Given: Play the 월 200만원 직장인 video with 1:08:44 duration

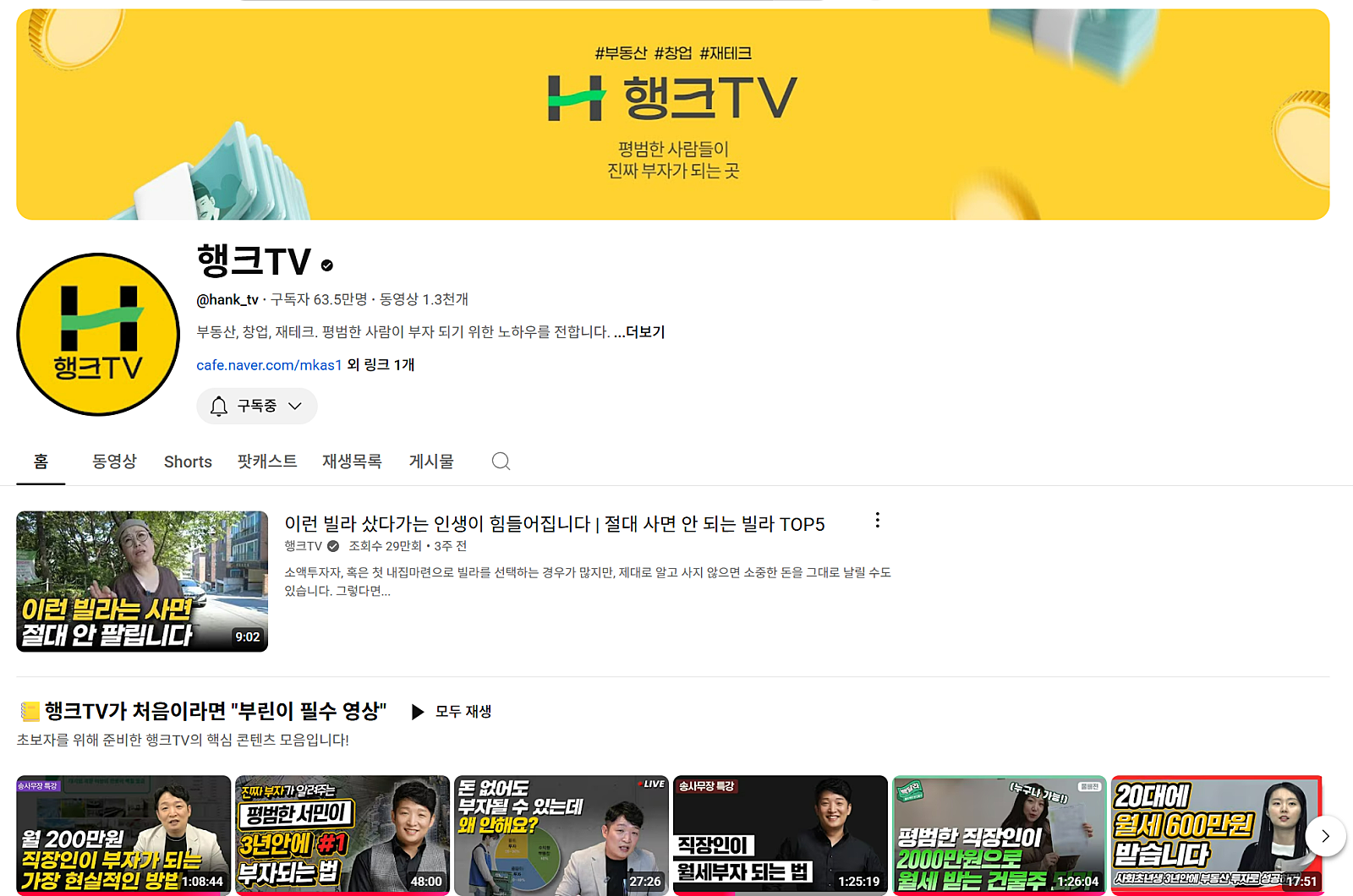Looking at the screenshot, I should [x=123, y=834].
